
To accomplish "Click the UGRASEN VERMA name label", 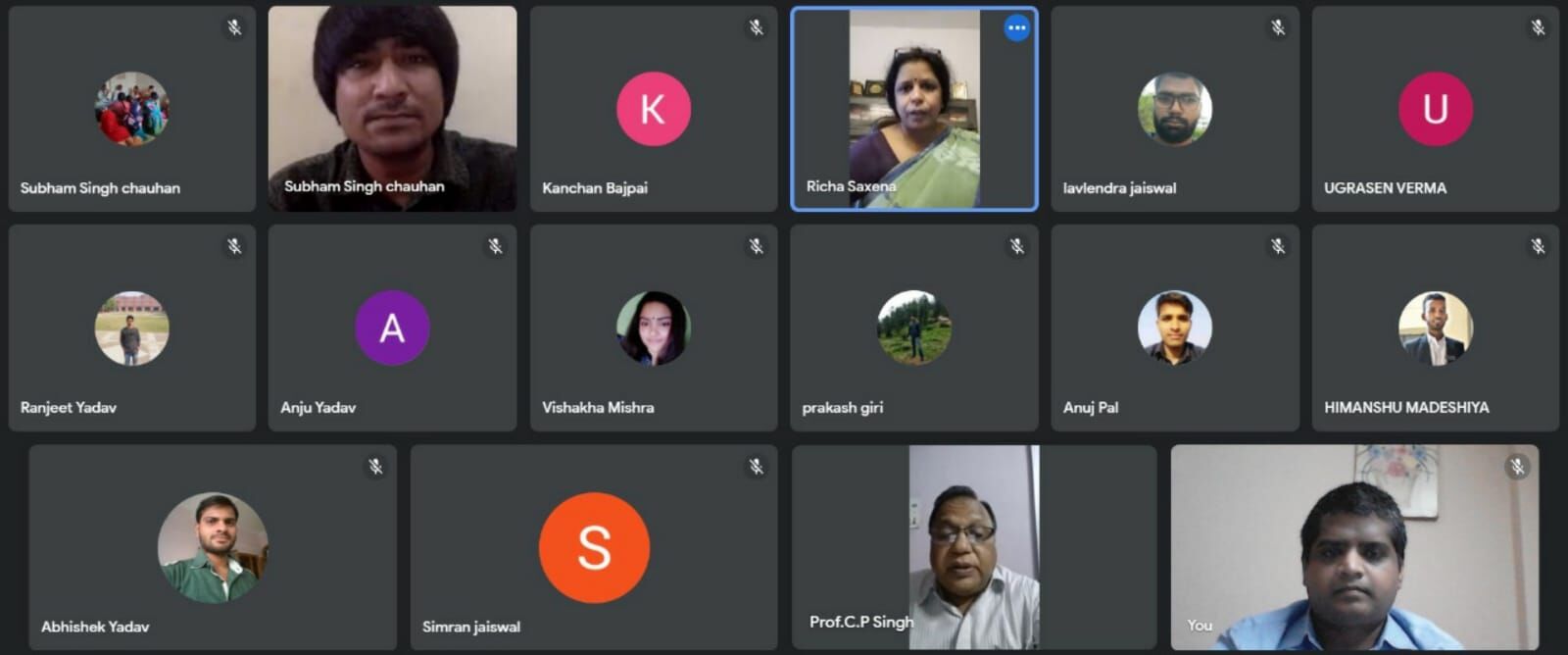I will click(x=1385, y=188).
